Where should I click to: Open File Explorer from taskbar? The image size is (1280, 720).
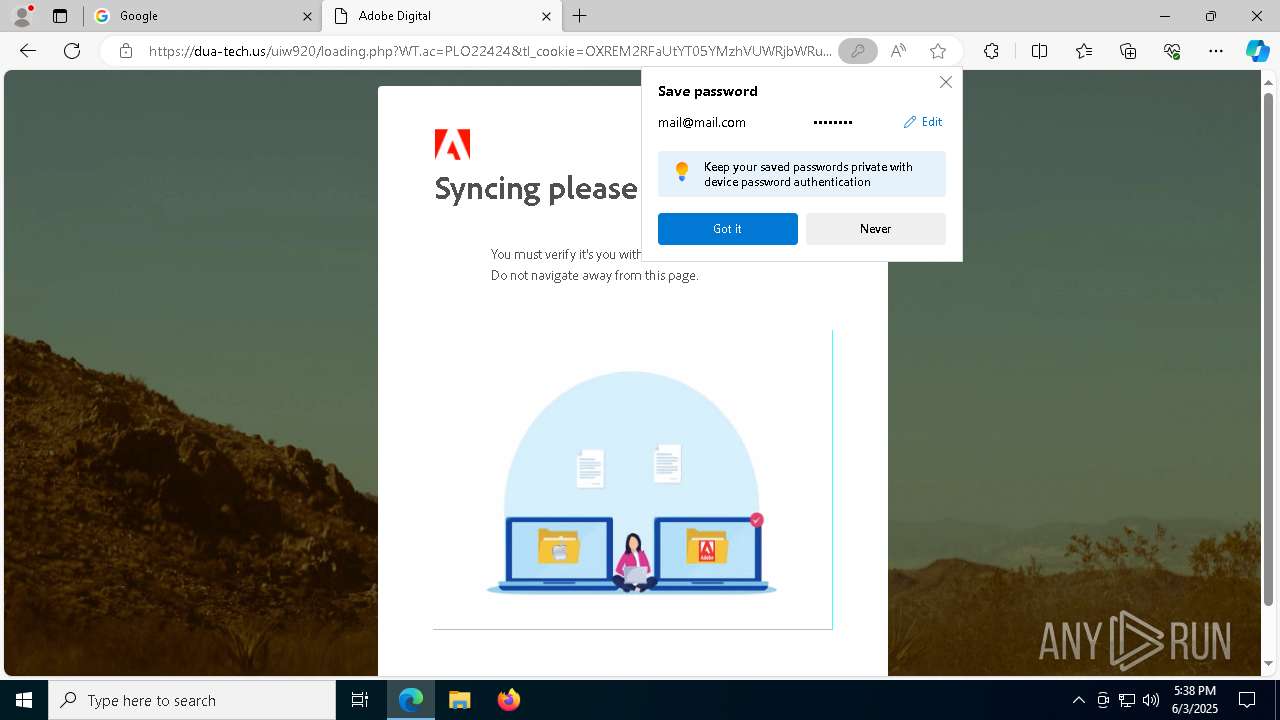click(x=460, y=700)
